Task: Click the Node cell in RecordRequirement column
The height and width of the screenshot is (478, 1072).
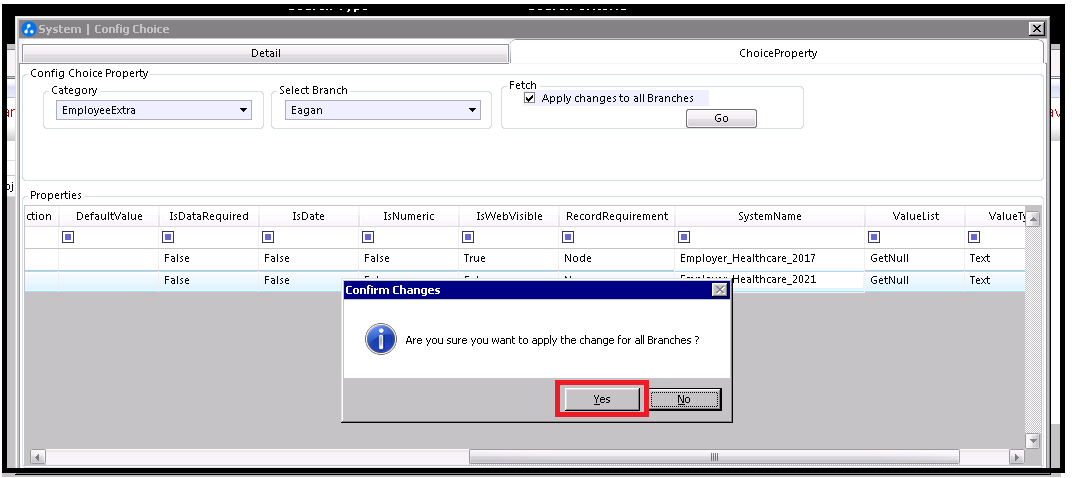Action: click(x=617, y=258)
